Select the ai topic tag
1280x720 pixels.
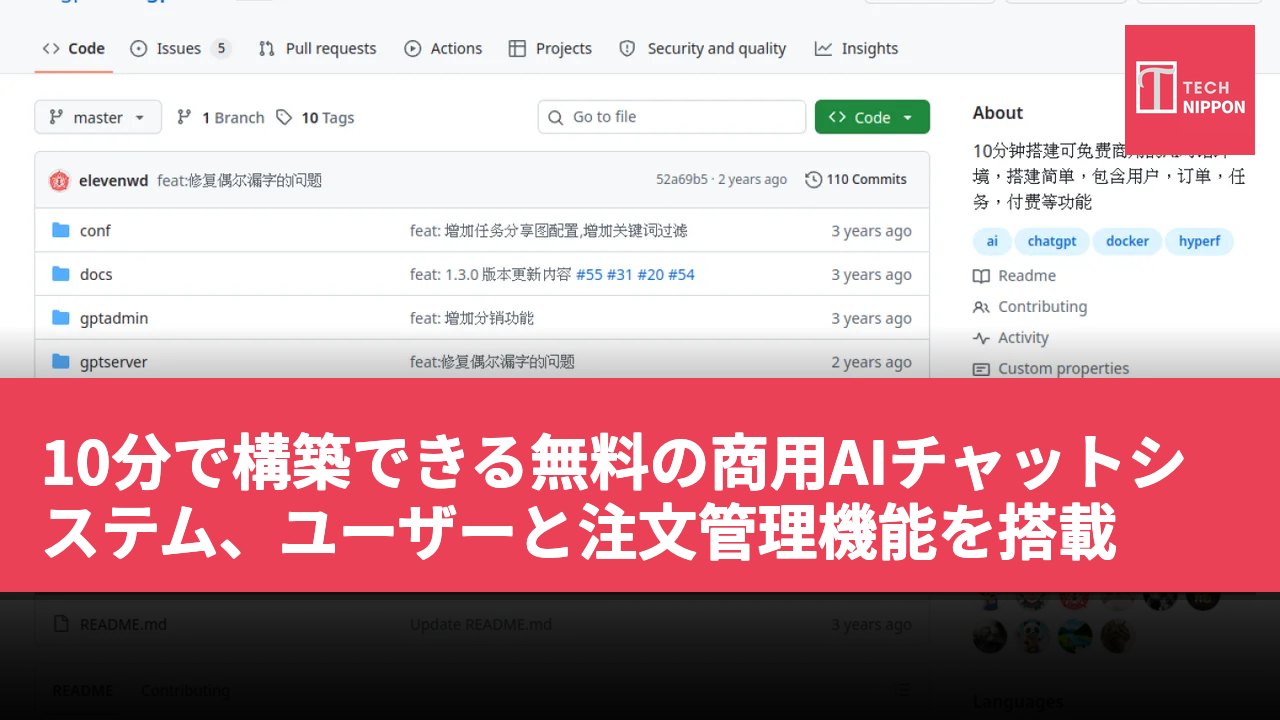[x=992, y=241]
